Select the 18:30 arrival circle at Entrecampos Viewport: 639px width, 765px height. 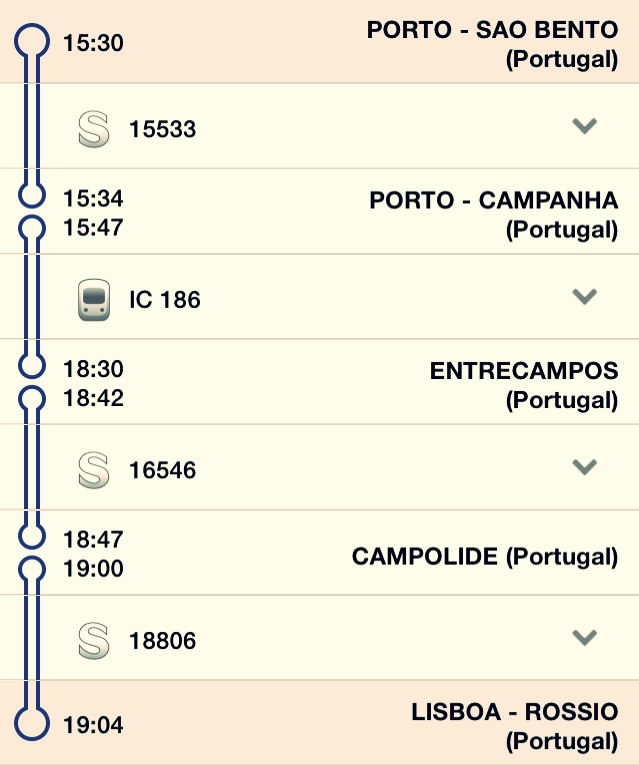[33, 366]
